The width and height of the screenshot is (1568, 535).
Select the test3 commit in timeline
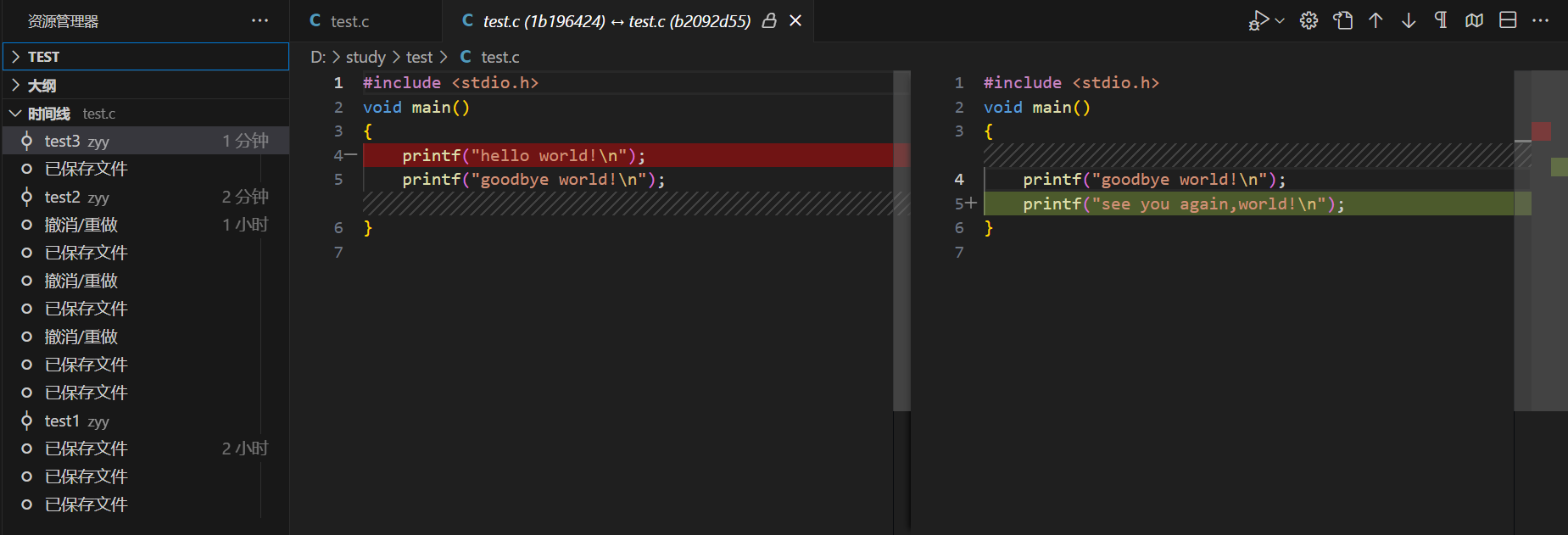(x=146, y=141)
